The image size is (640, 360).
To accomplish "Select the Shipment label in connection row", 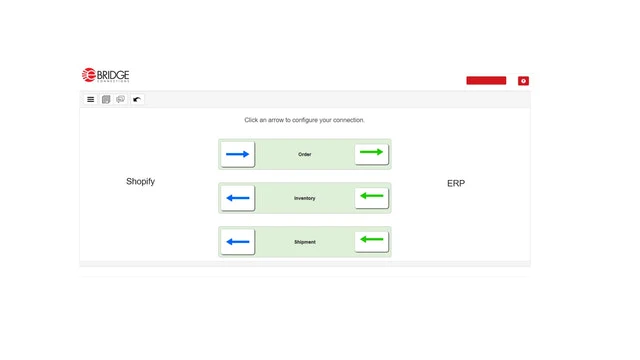I will click(304, 242).
